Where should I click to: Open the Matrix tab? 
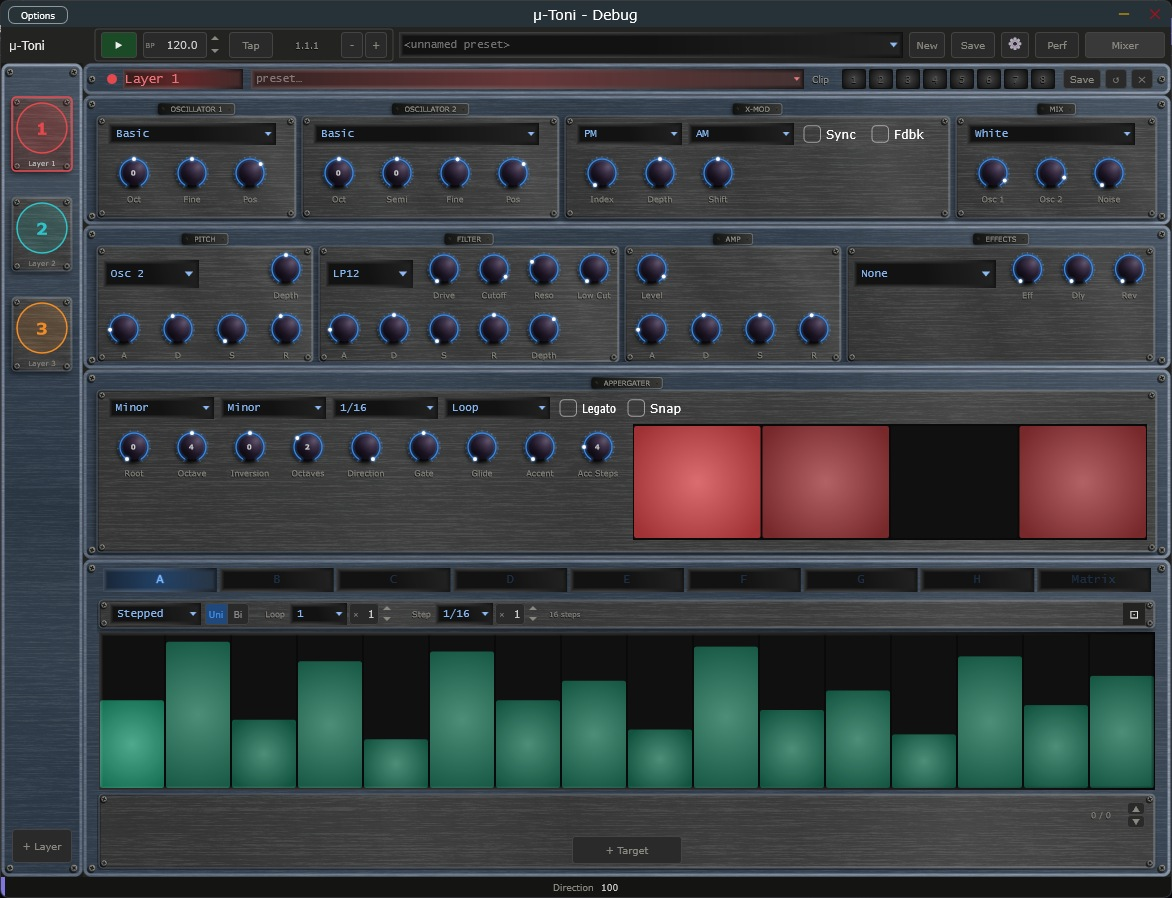point(1094,579)
